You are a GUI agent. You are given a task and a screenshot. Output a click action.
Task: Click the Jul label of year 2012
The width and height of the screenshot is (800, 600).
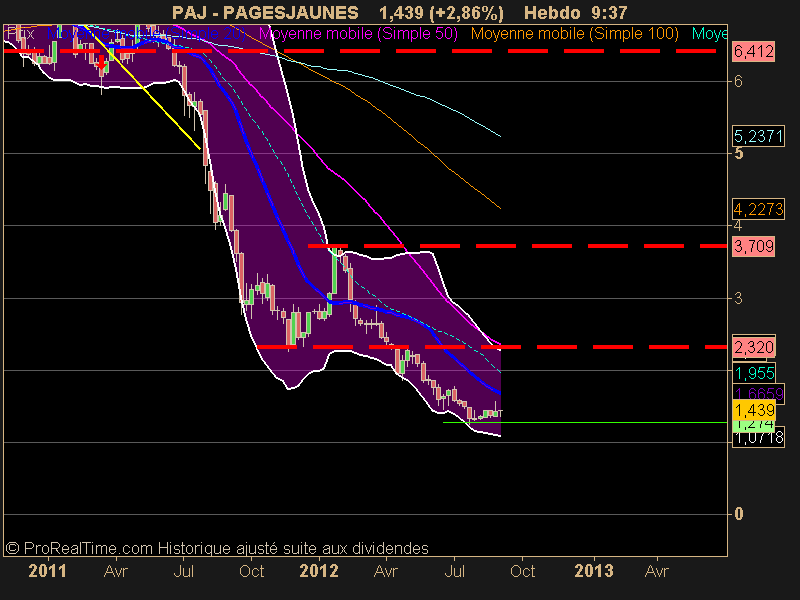click(455, 571)
